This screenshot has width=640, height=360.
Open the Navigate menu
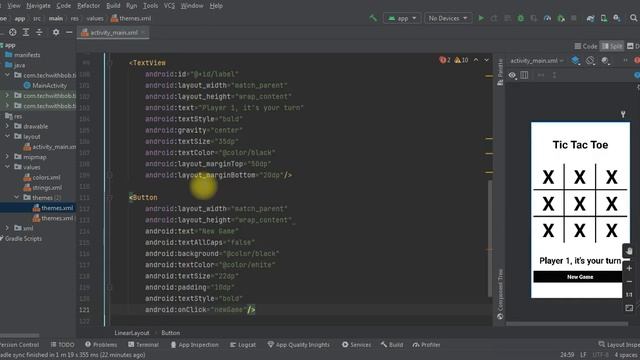(x=38, y=6)
